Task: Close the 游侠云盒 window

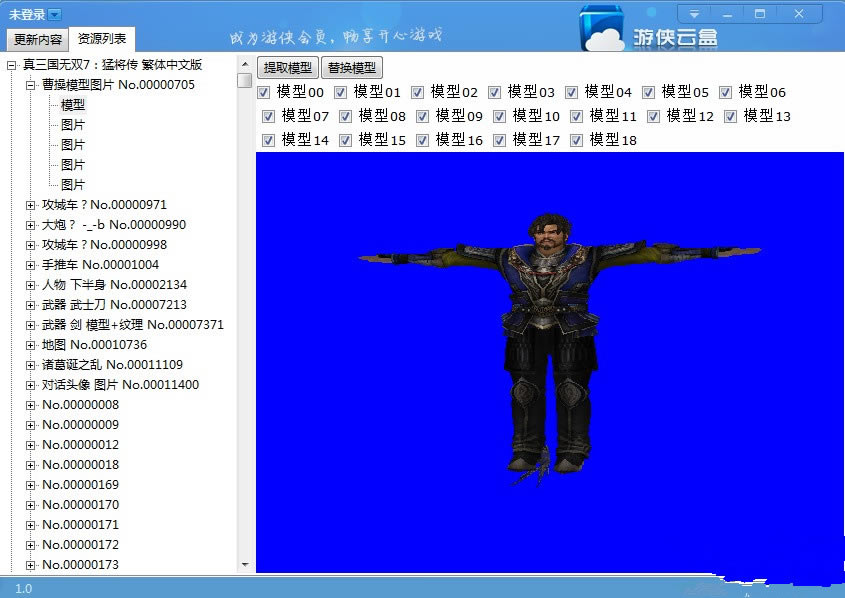Action: [x=800, y=14]
